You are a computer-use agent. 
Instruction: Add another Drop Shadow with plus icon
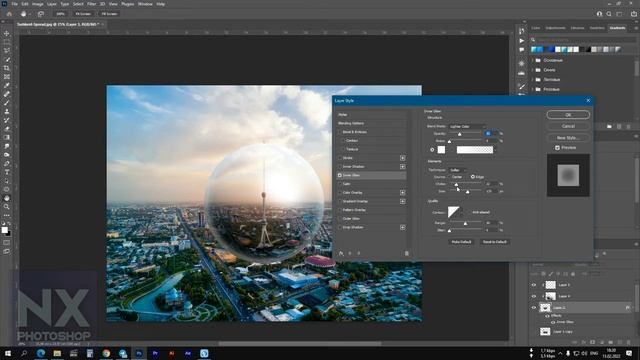[x=402, y=227]
